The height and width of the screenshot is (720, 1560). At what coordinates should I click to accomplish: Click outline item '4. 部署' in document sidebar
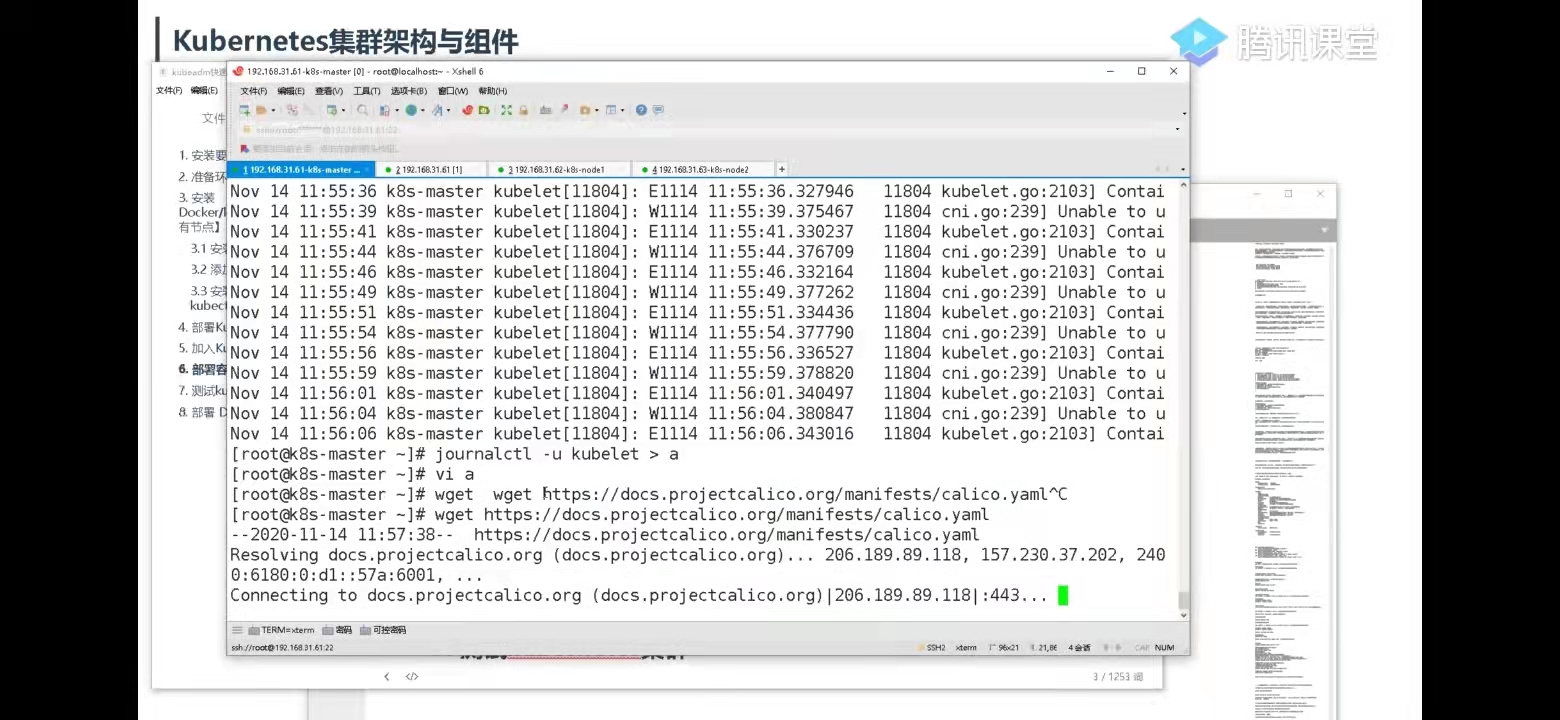point(202,327)
